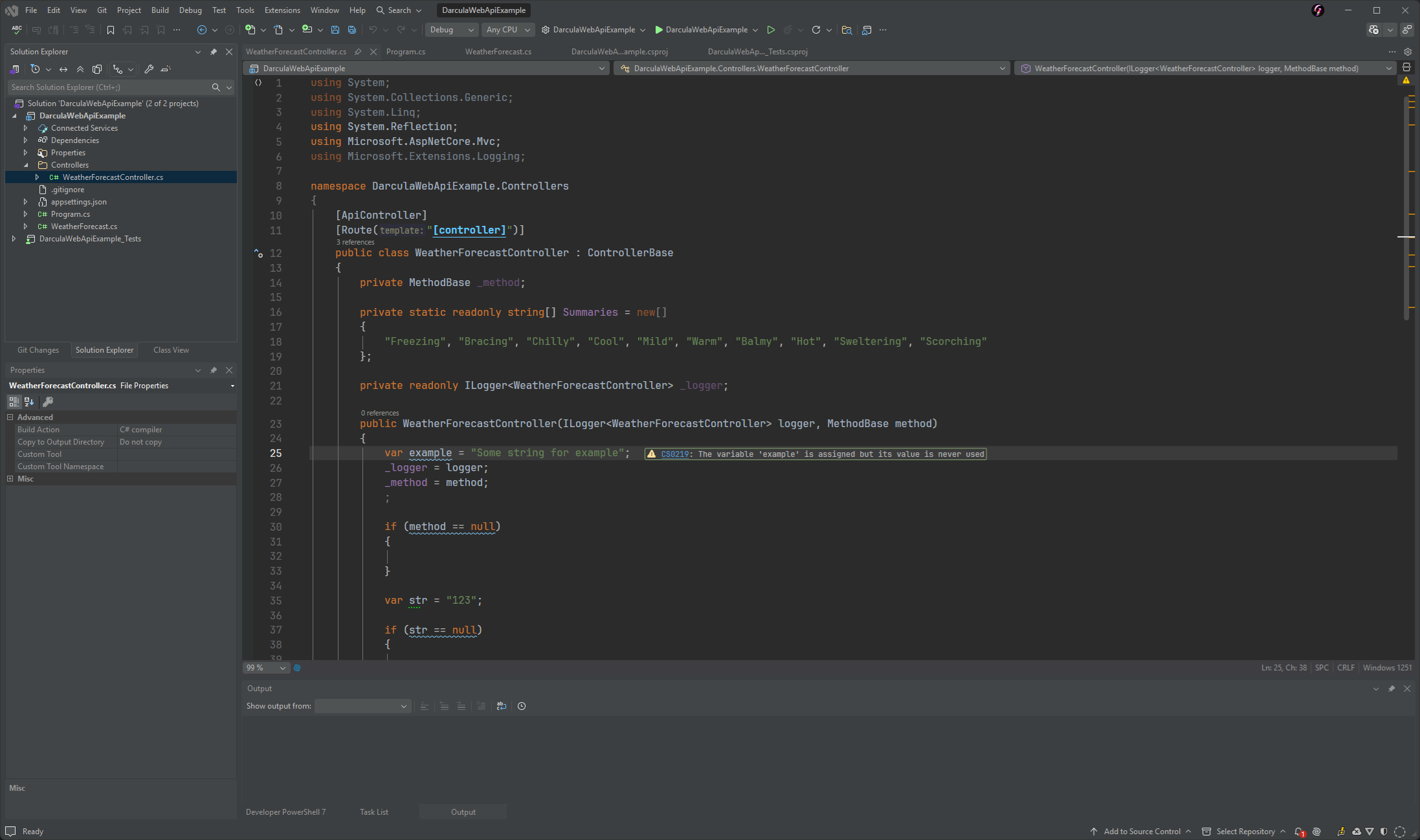This screenshot has width=1420, height=840.
Task: Click the Start Debugging green arrow
Action: click(x=771, y=30)
